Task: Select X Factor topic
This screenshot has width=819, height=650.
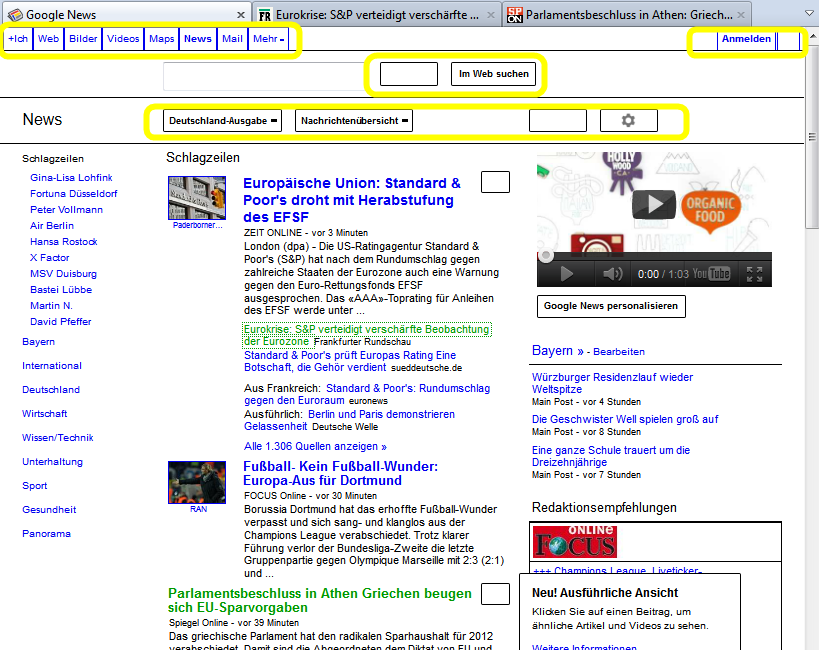Action: pos(50,258)
